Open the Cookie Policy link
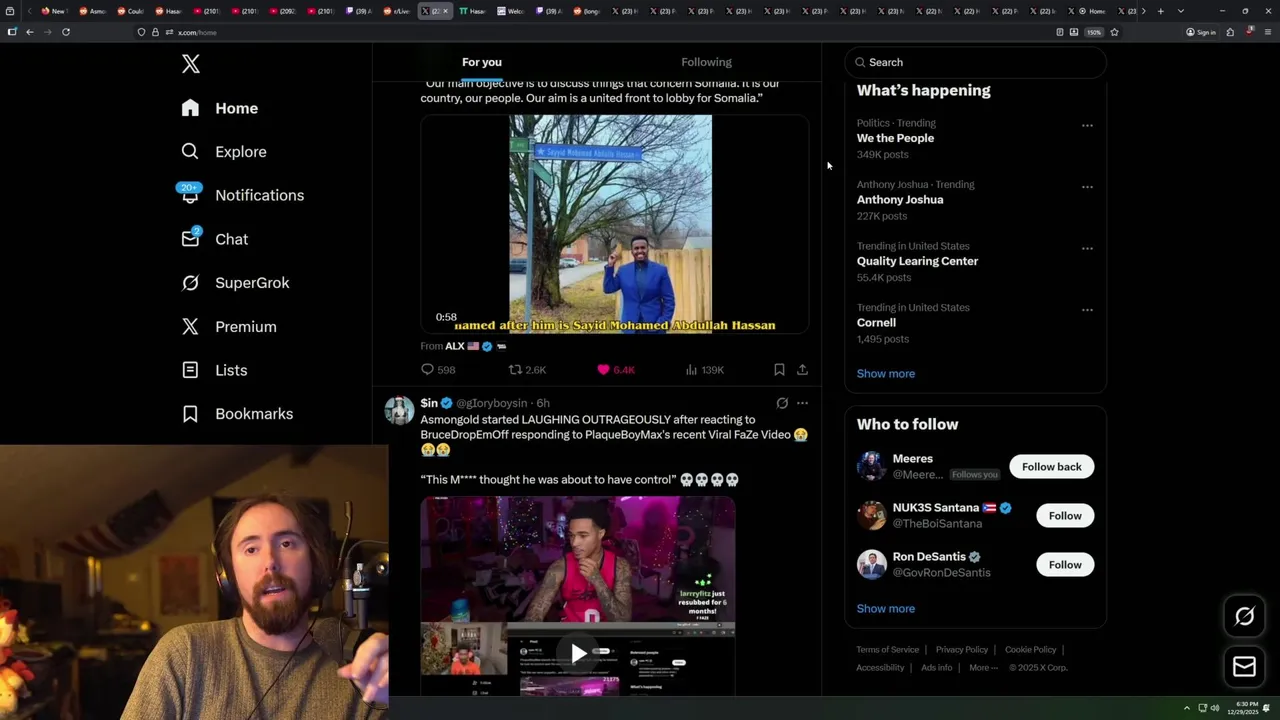 [1030, 650]
